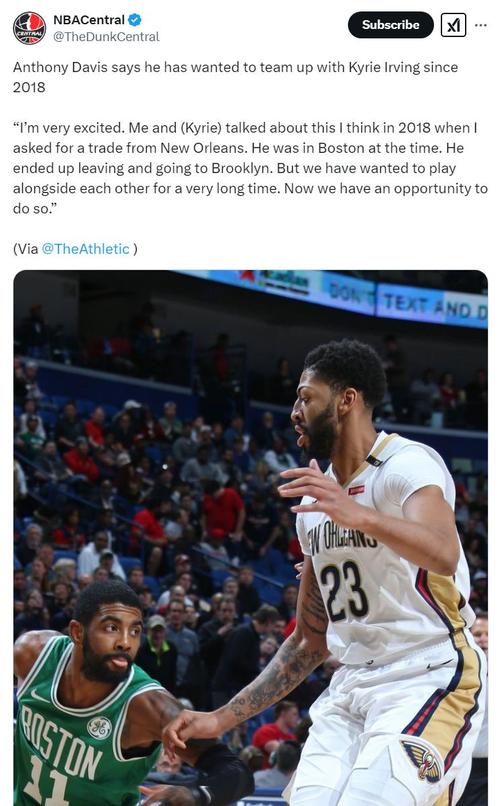Click the number 23 on the white jersey
Screen dimensions: 500x806
tap(343, 592)
